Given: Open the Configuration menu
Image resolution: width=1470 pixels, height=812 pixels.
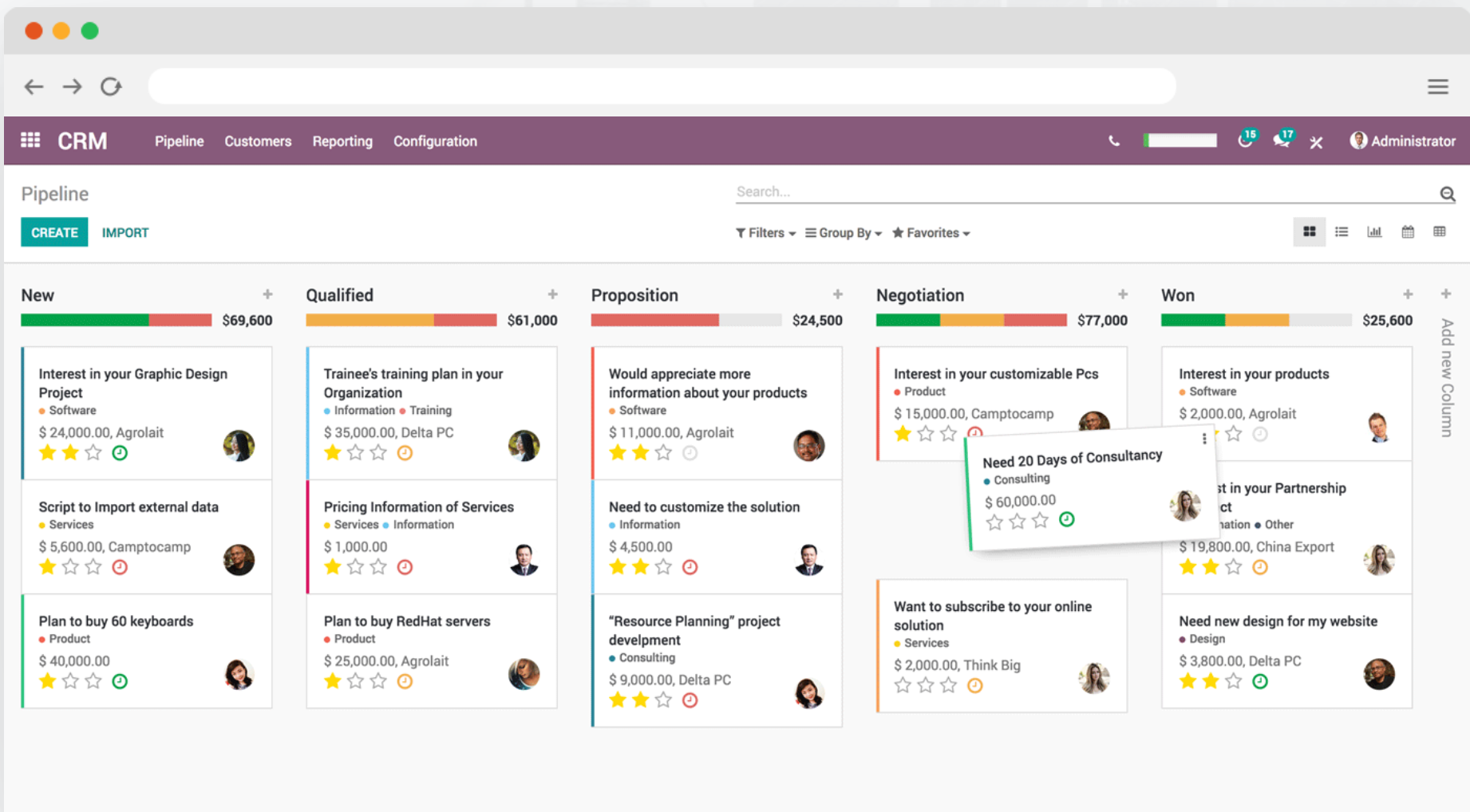Looking at the screenshot, I should point(435,141).
